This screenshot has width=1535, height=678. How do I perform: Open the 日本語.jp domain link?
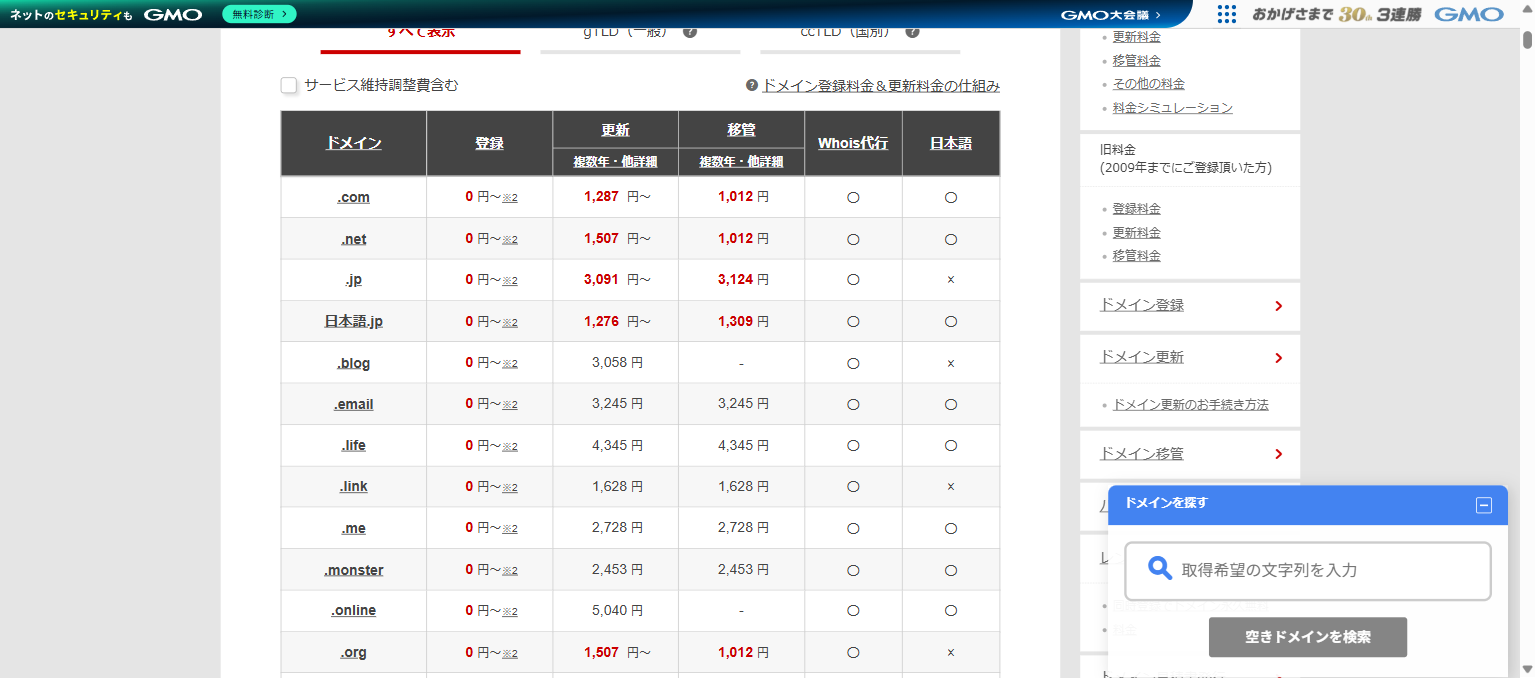(x=354, y=321)
